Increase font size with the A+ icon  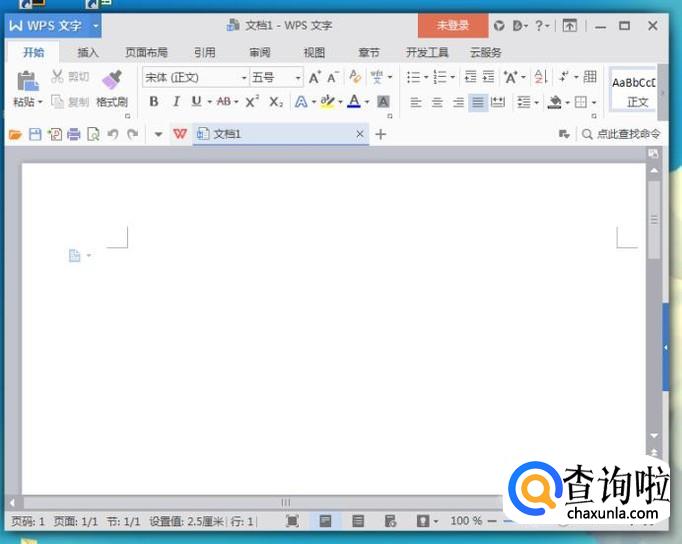(314, 77)
